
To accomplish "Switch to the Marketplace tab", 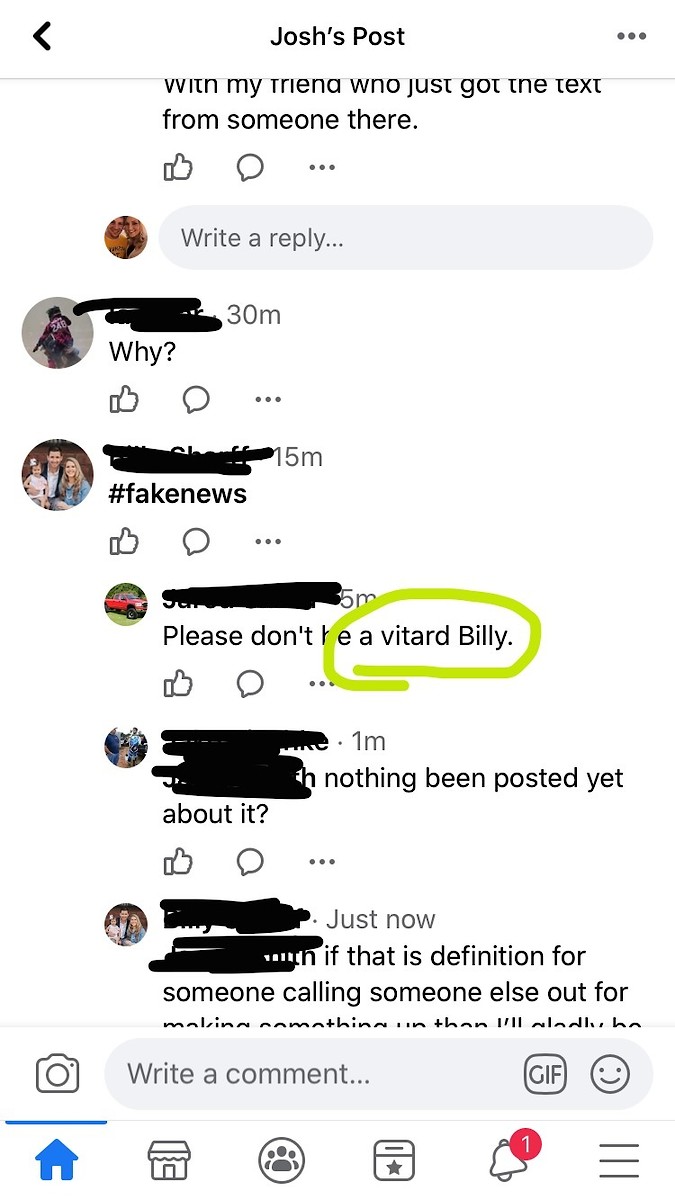I will pos(169,1161).
